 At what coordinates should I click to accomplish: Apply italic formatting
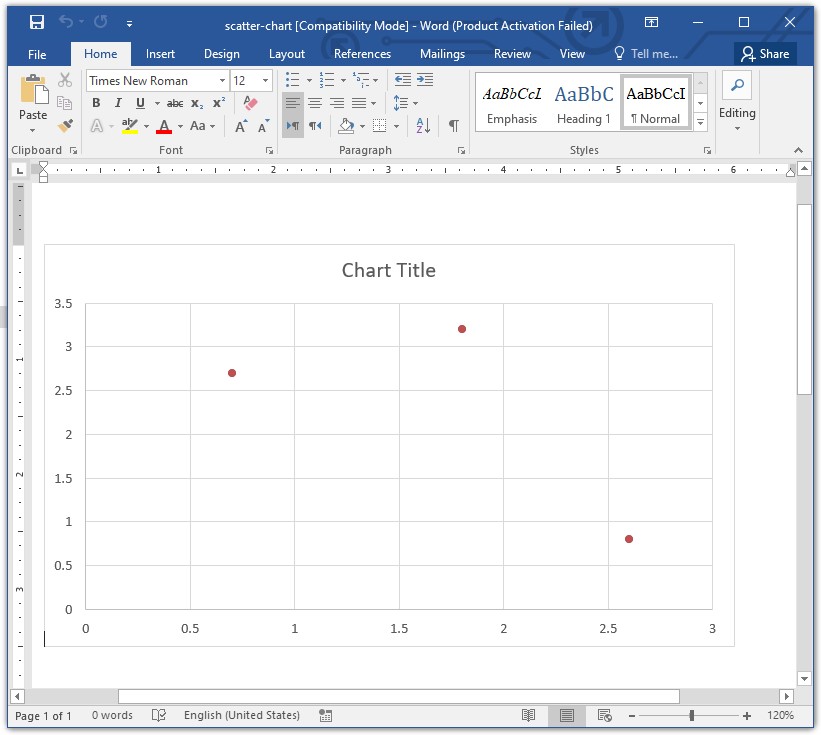pos(116,103)
